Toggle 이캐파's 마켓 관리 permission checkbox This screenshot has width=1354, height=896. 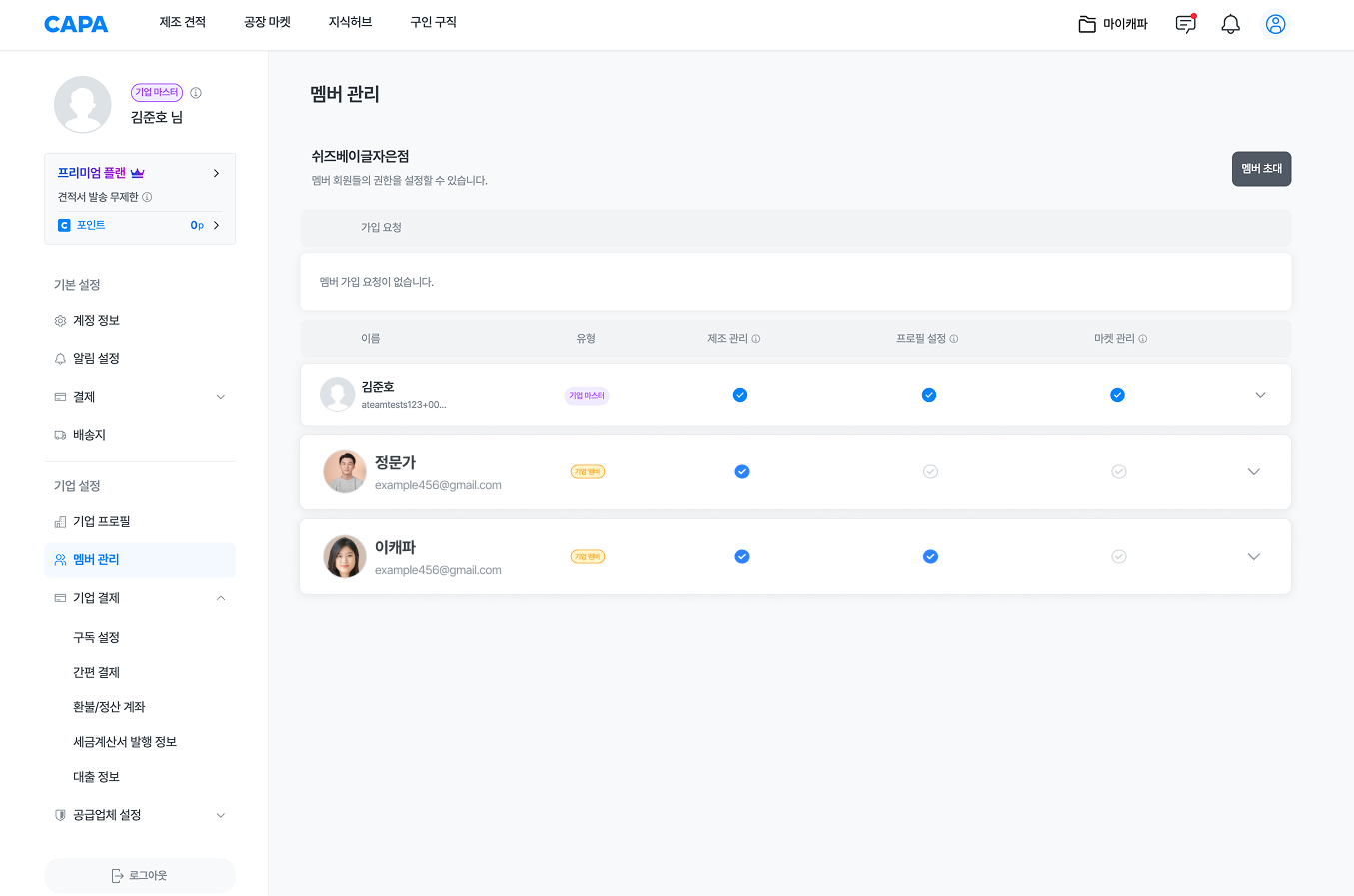point(1119,557)
